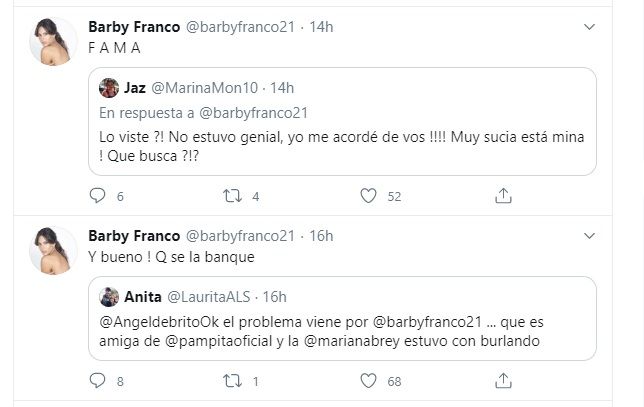Open Barby Franco's avatar on the first tweet

point(52,42)
